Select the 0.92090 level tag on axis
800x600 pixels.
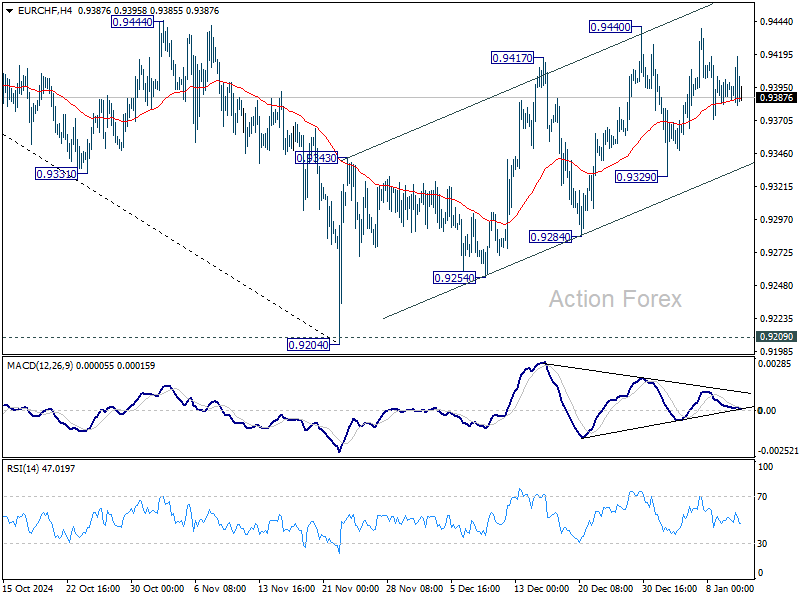[x=776, y=337]
